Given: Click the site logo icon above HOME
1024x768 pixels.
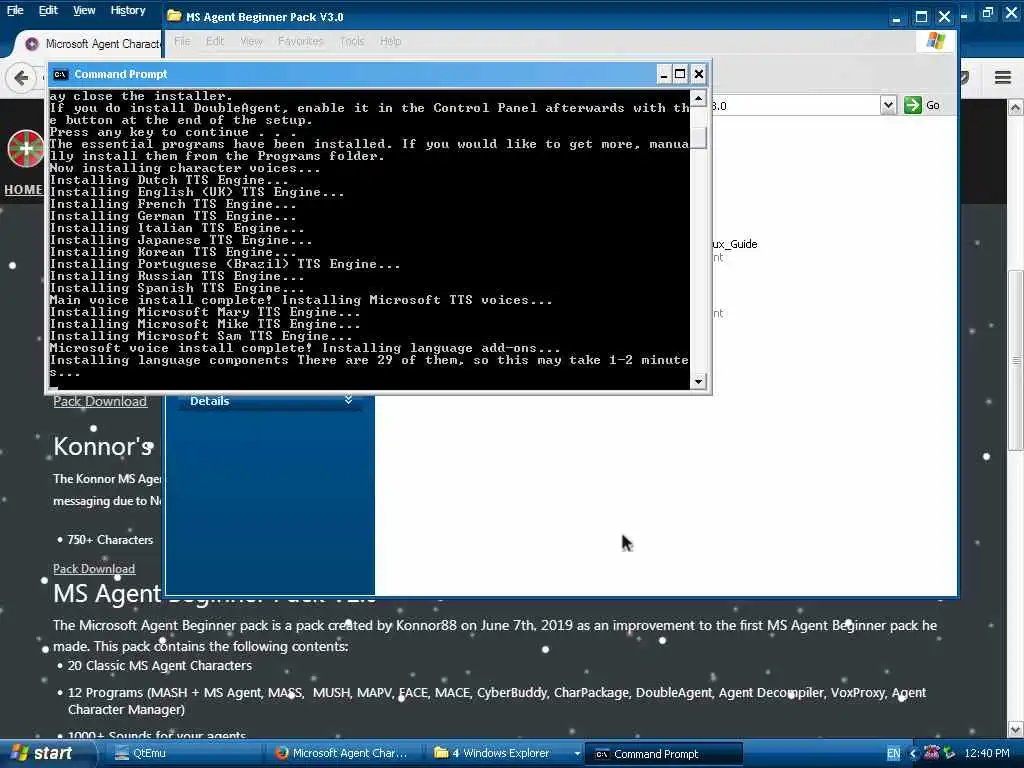Looking at the screenshot, I should pos(25,148).
